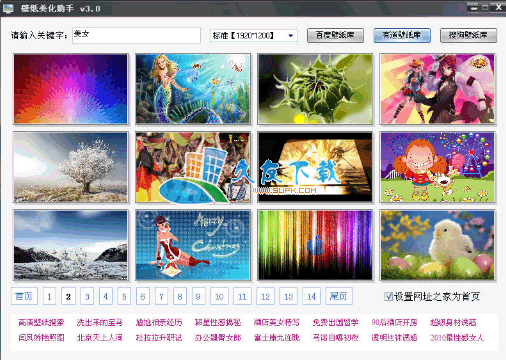Click the application icon in the title bar
Image resolution: width=506 pixels, height=360 pixels.
coord(8,9)
